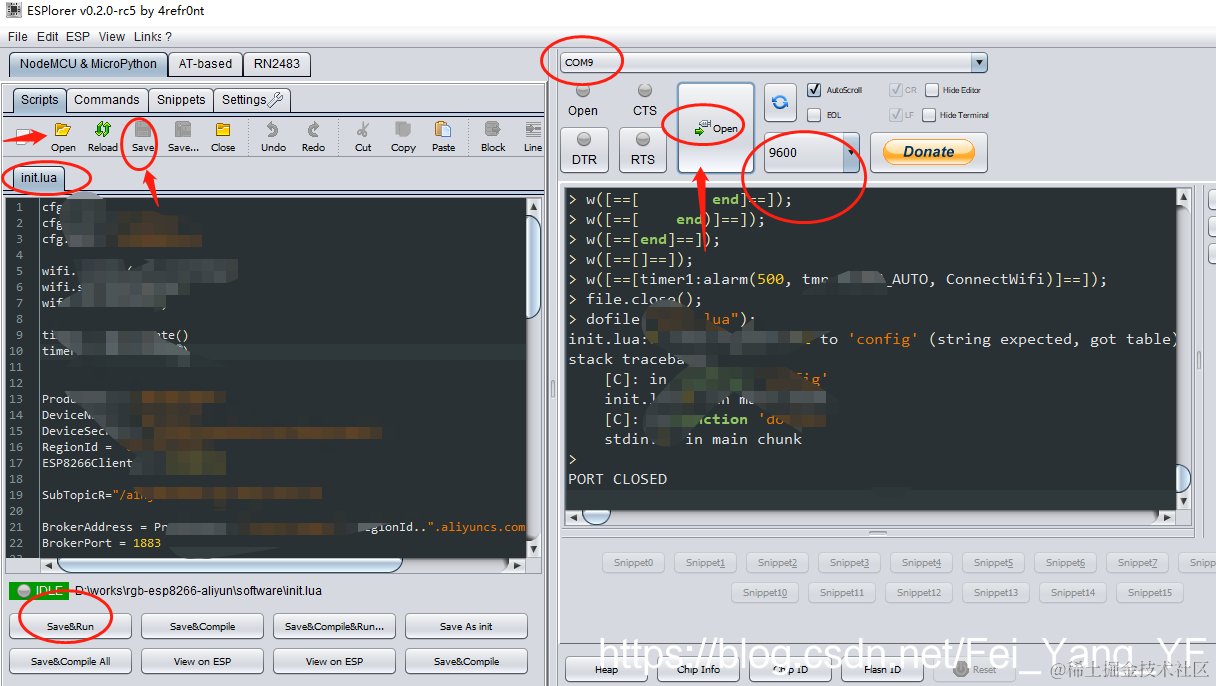Click the Chip Info button

(698, 670)
